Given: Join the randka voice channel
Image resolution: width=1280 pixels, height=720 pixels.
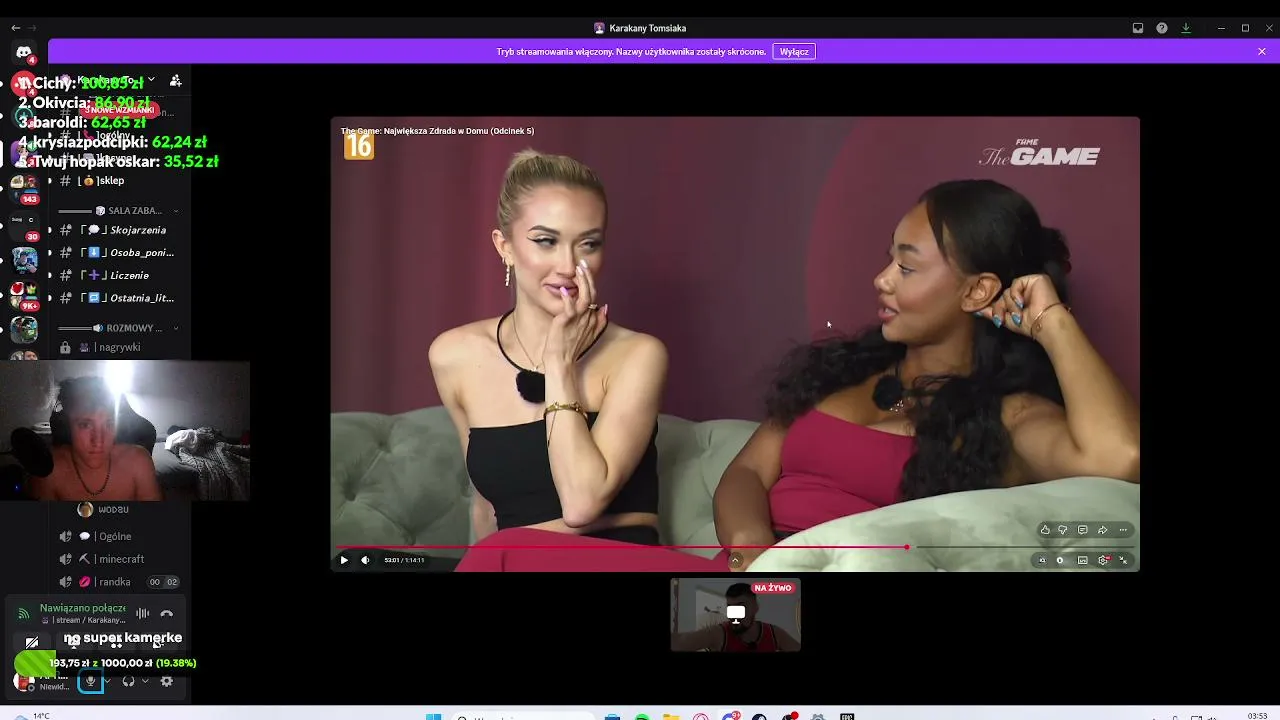Looking at the screenshot, I should 118,582.
